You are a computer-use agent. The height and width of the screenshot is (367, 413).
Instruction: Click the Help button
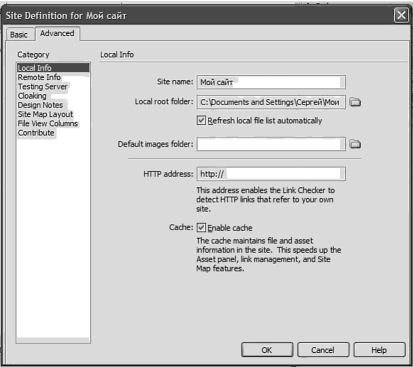(379, 350)
